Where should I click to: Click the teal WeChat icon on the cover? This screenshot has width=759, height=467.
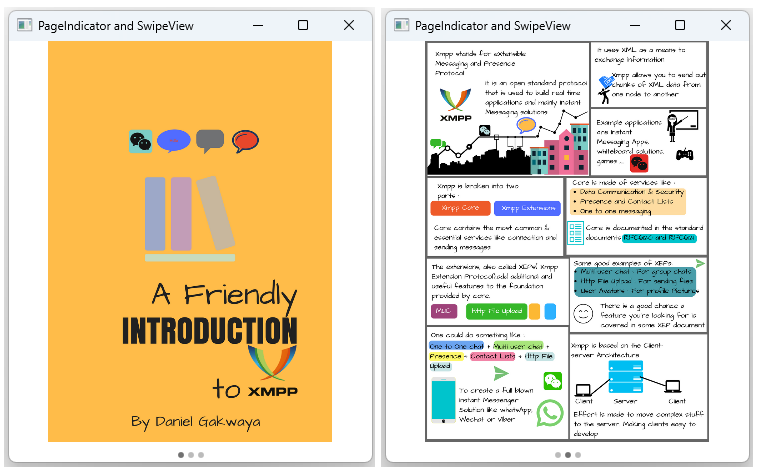click(140, 141)
